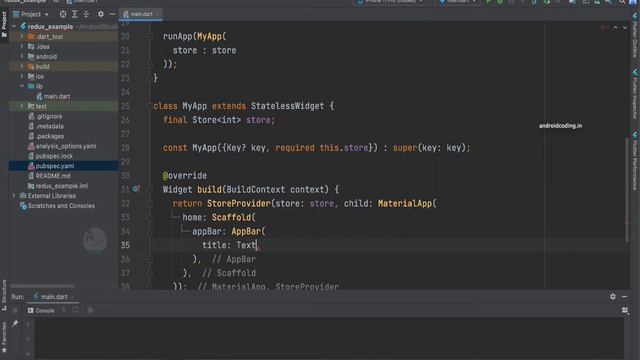The width and height of the screenshot is (640, 360).
Task: Open the Favorites tool window tab
Action: pos(4,337)
